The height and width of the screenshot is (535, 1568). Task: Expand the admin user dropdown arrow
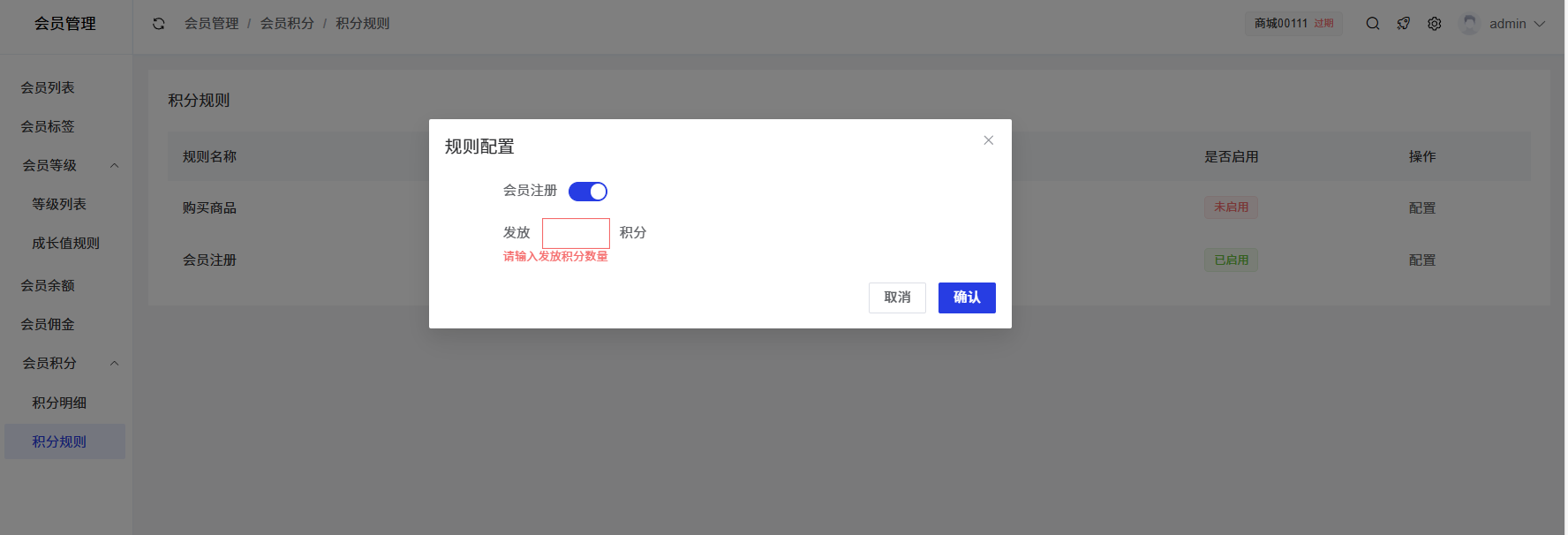click(1540, 24)
